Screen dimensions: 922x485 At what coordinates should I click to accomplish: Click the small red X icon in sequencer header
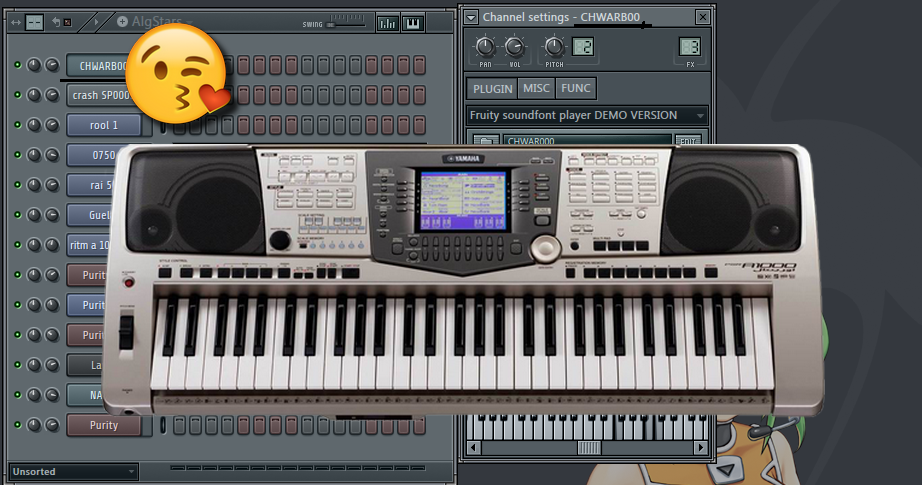(x=68, y=22)
